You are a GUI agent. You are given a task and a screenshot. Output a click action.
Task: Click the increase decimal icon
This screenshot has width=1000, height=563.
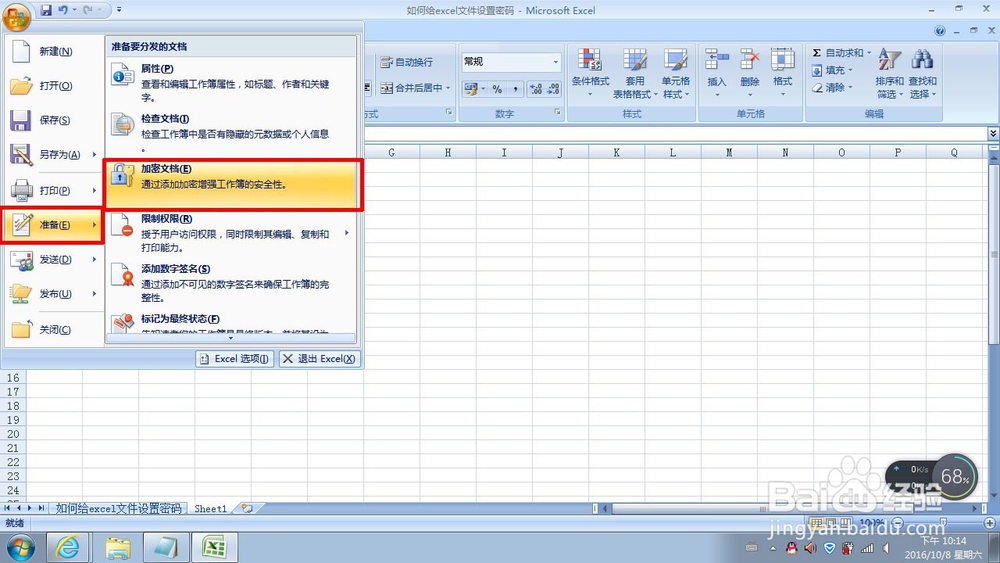536,89
